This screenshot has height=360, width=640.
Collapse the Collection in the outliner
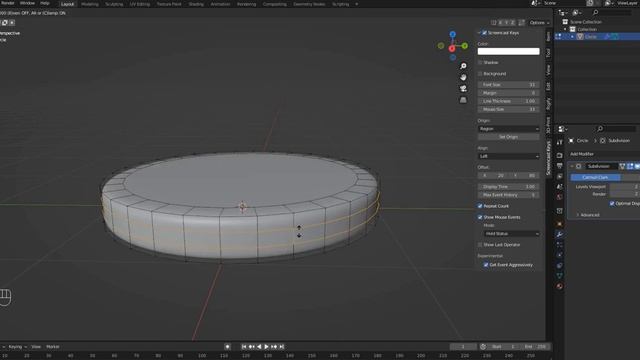click(565, 29)
